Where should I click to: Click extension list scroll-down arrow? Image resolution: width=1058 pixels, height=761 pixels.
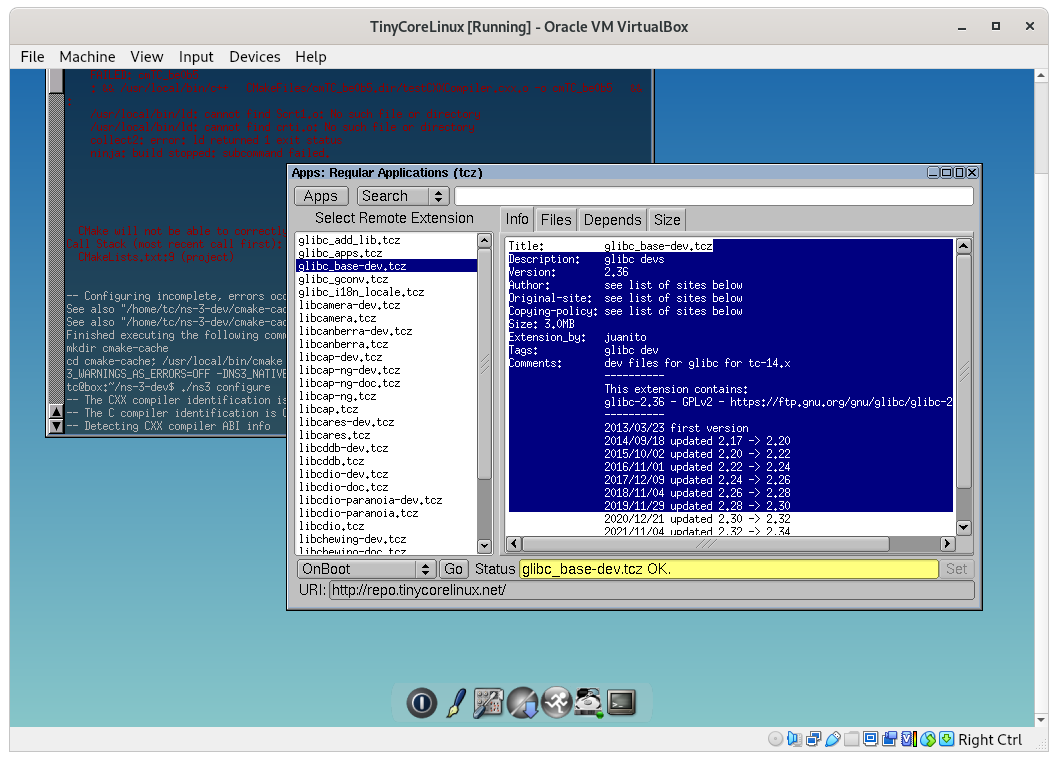click(x=484, y=545)
